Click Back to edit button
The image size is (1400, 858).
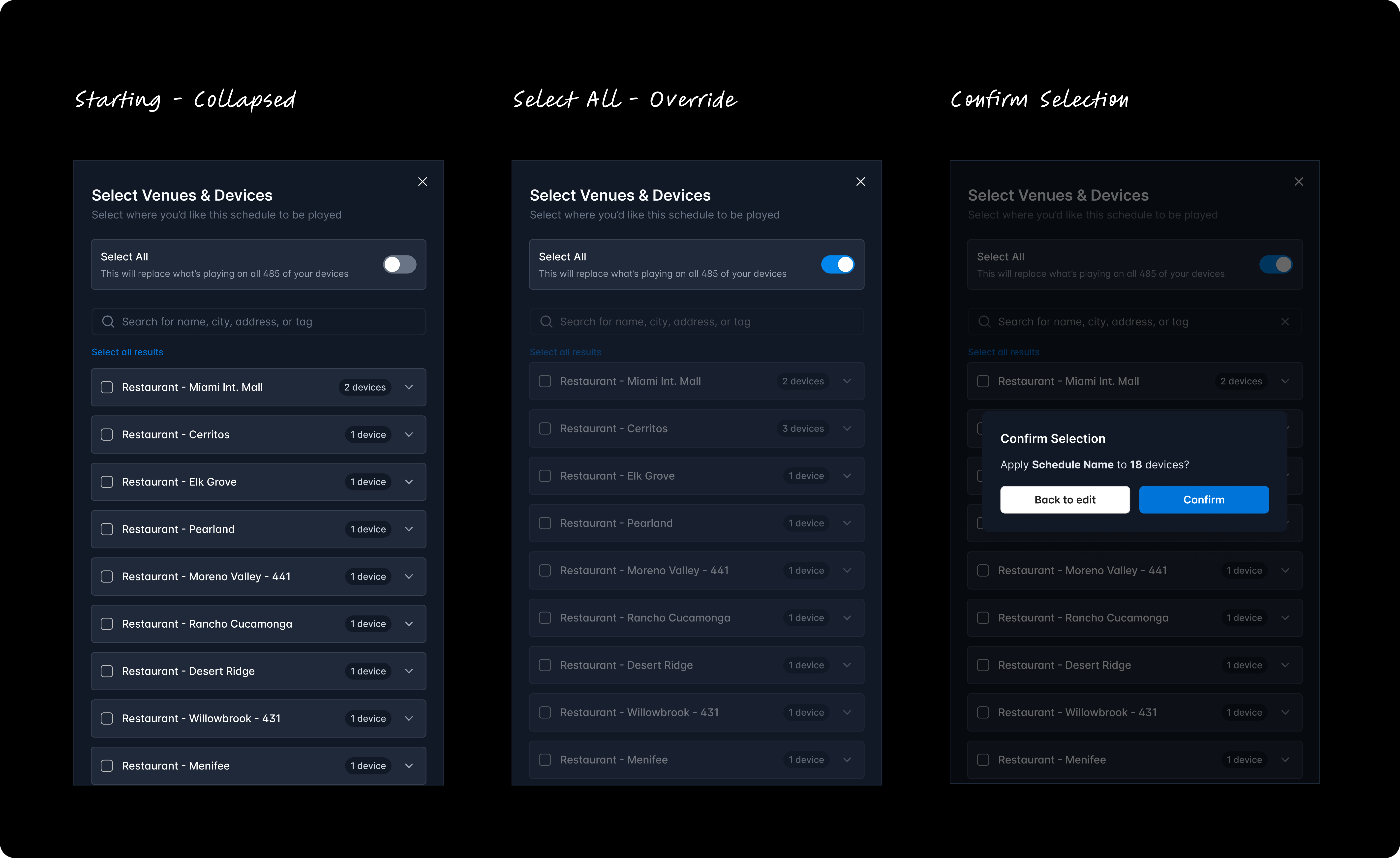(1065, 499)
